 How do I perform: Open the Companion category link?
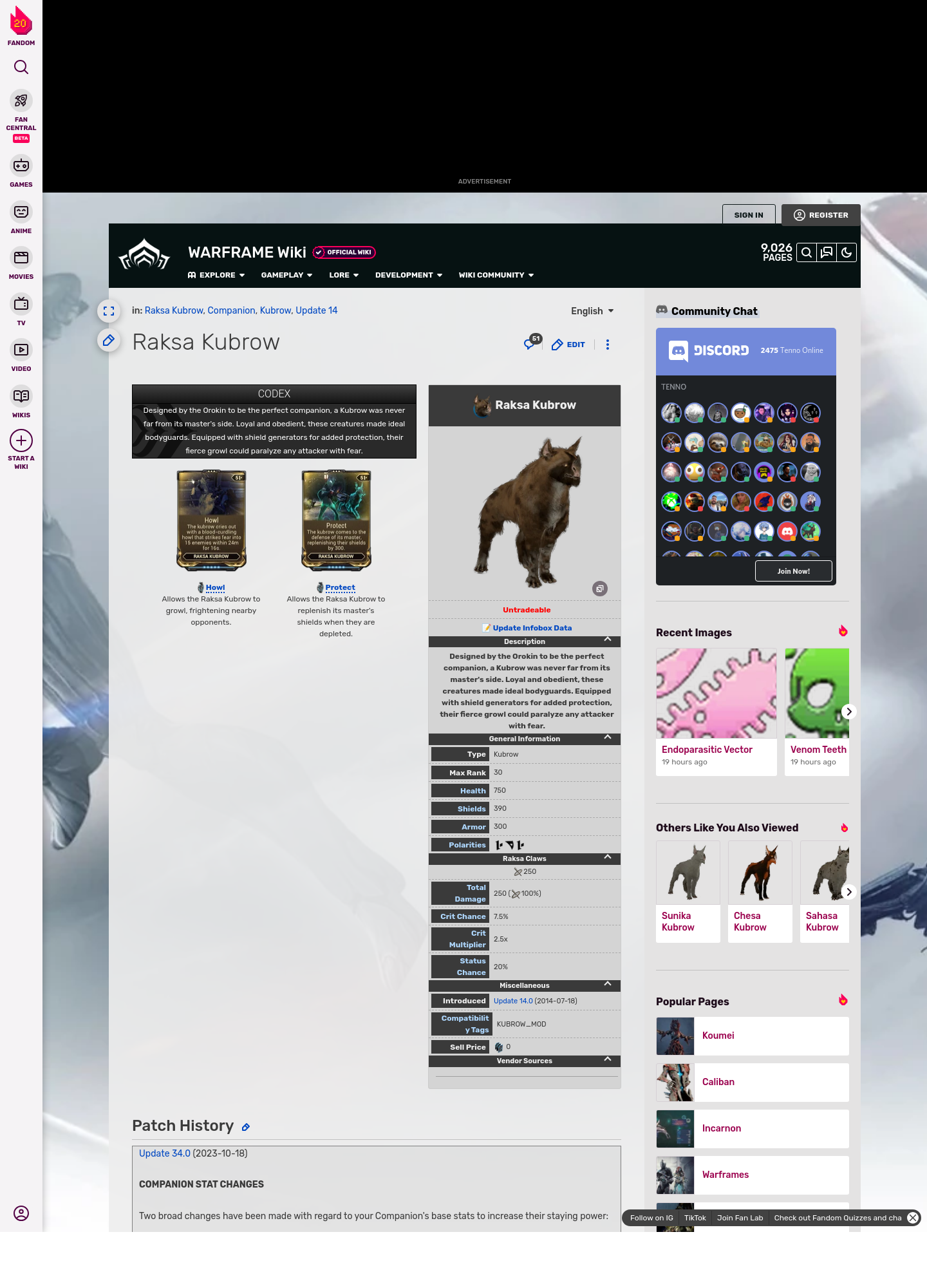(231, 310)
